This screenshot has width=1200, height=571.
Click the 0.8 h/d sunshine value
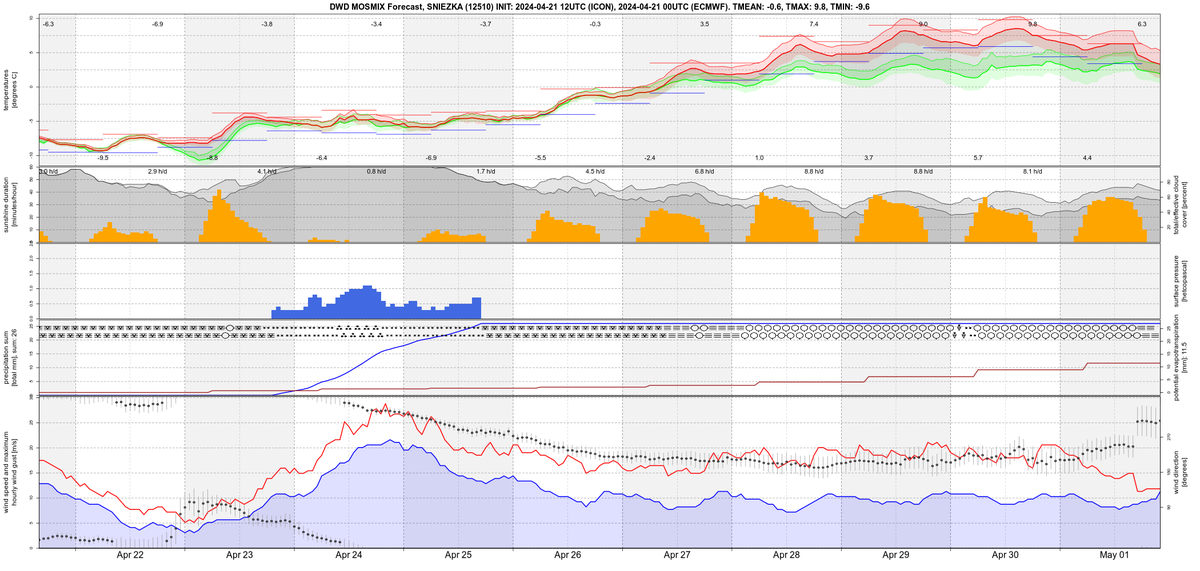[376, 172]
